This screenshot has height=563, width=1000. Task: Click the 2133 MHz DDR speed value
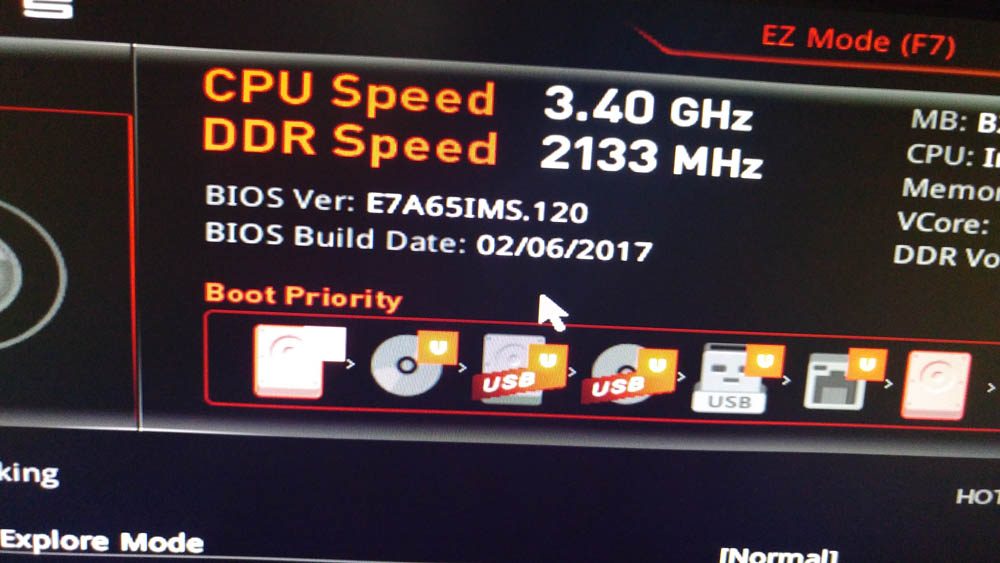click(x=651, y=157)
